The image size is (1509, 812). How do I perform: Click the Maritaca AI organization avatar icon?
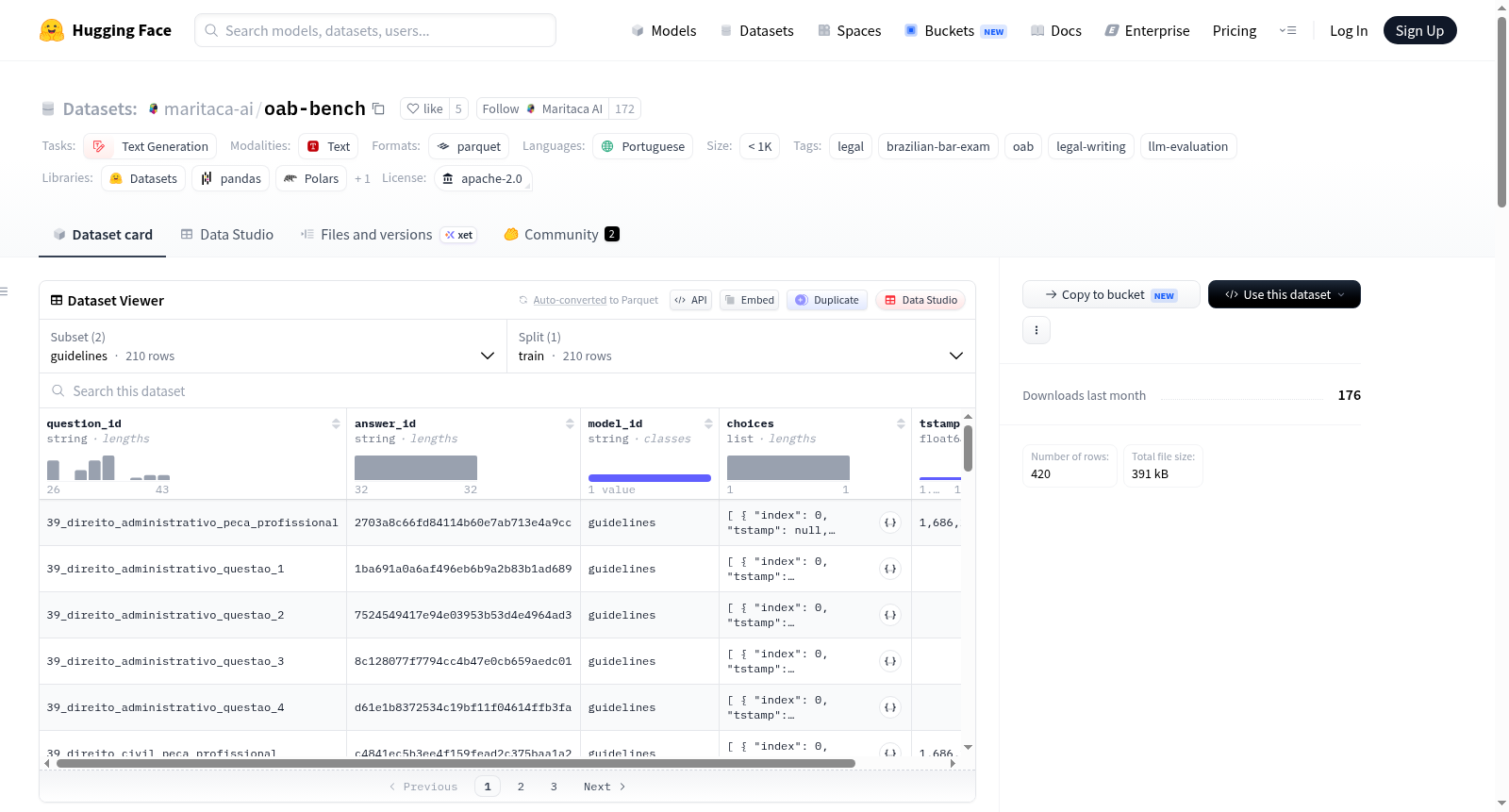tap(154, 108)
